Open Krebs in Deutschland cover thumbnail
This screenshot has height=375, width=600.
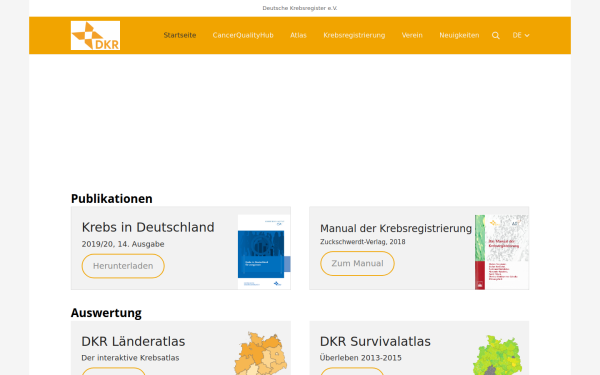click(264, 252)
